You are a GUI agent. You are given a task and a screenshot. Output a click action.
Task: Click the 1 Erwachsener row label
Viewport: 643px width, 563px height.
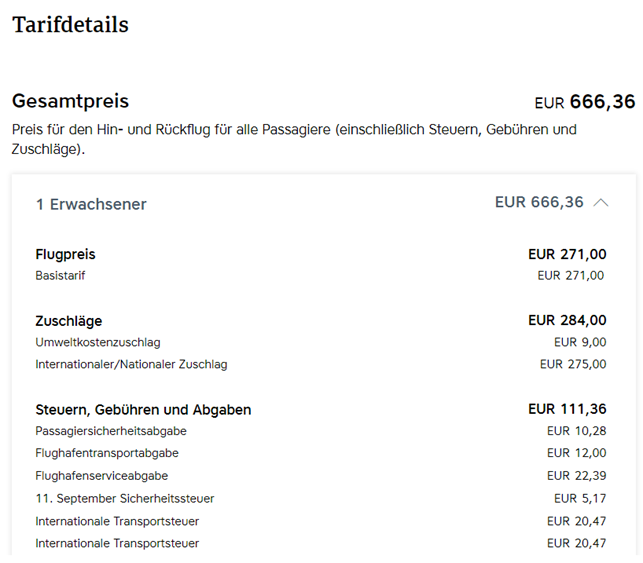click(91, 204)
